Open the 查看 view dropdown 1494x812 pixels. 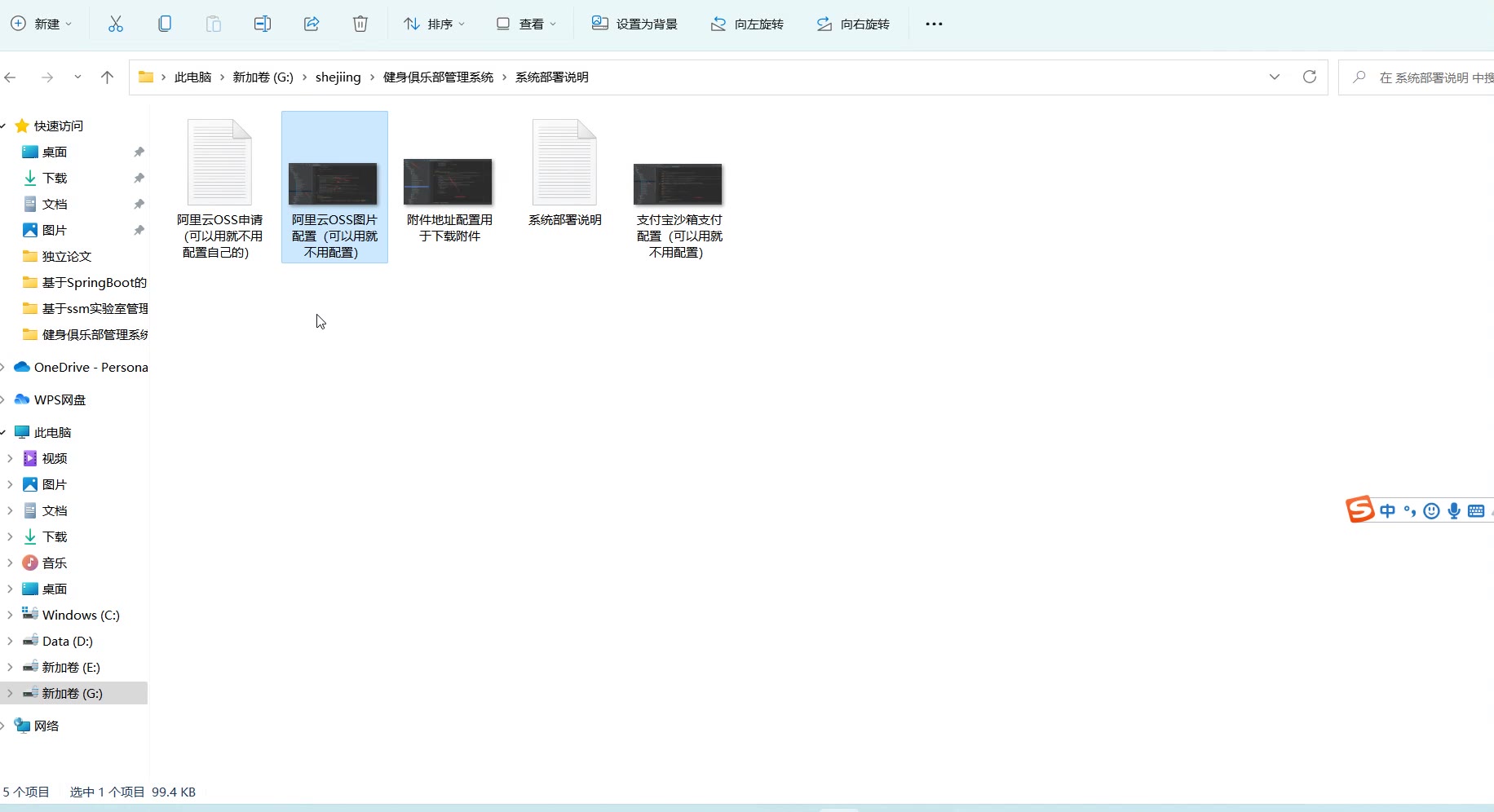click(x=526, y=24)
